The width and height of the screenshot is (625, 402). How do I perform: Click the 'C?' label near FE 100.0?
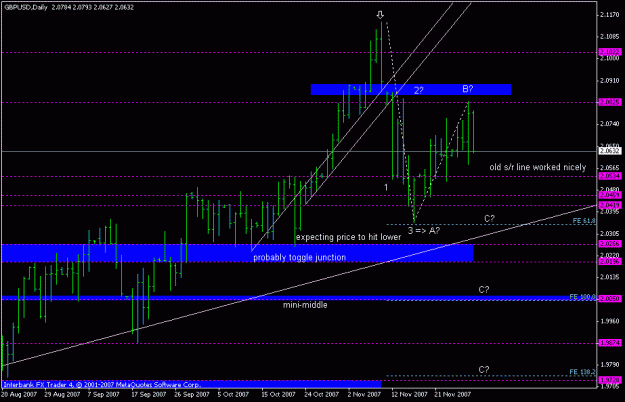pyautogui.click(x=483, y=290)
